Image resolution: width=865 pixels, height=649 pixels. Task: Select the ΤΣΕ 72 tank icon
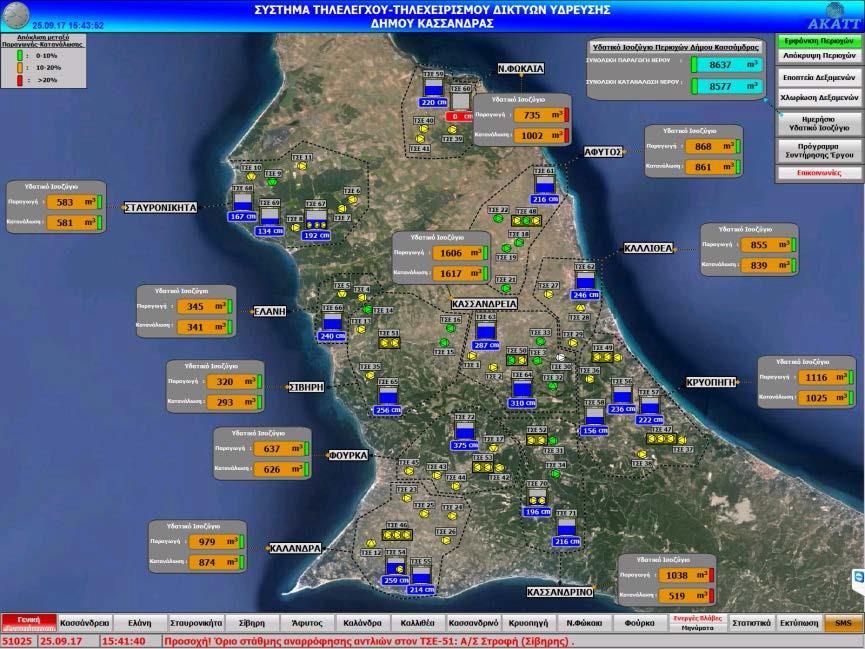pos(464,430)
